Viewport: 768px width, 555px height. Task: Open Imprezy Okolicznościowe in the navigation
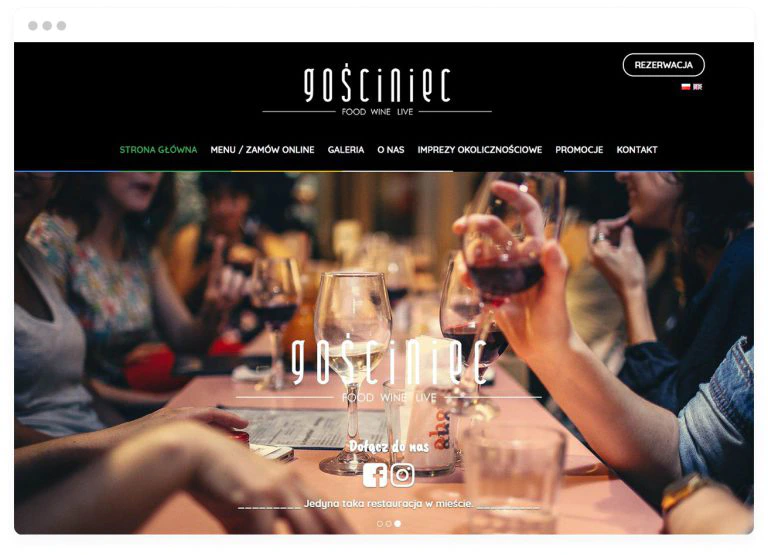480,150
